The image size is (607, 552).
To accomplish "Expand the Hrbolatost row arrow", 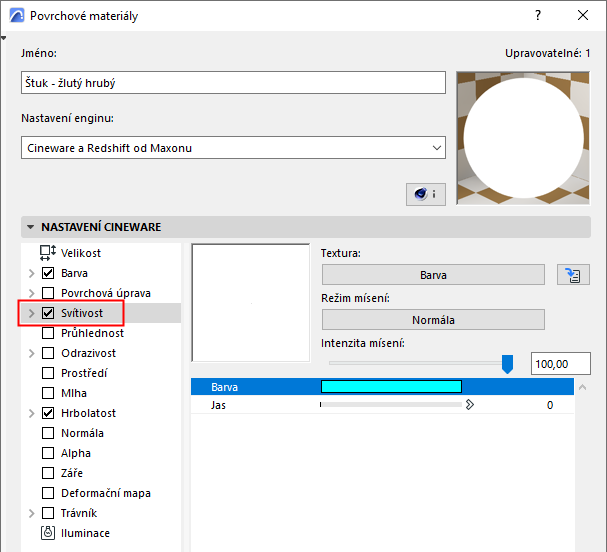I will pos(32,413).
